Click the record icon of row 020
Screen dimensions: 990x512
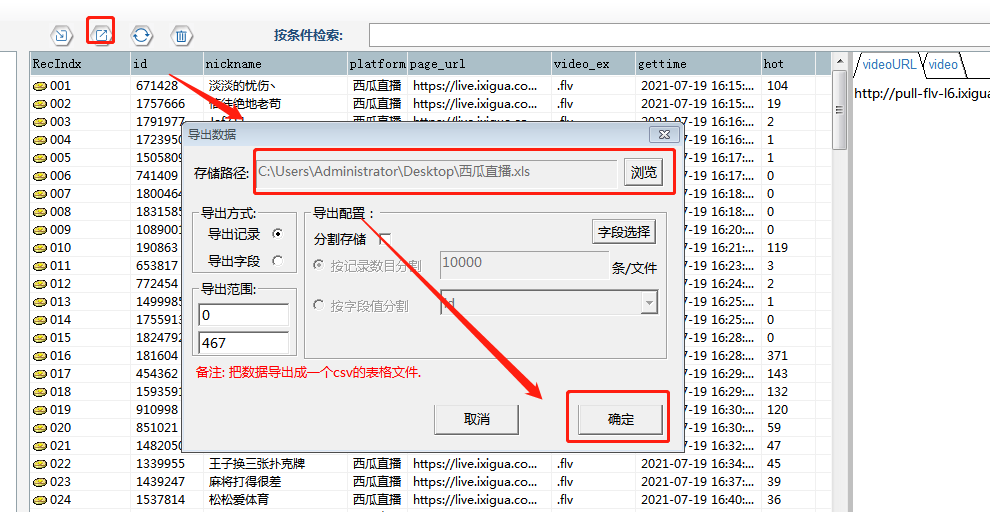[x=40, y=427]
